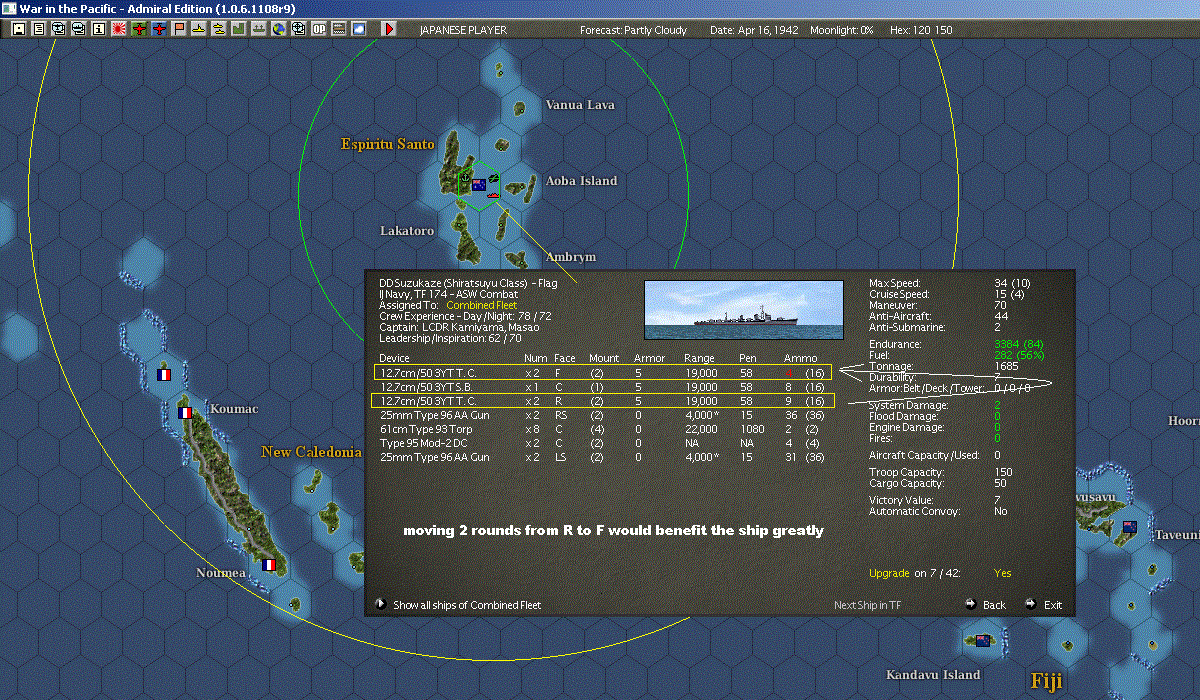The image size is (1200, 700).
Task: Select the red aircraft on green icon
Action: [x=139, y=30]
